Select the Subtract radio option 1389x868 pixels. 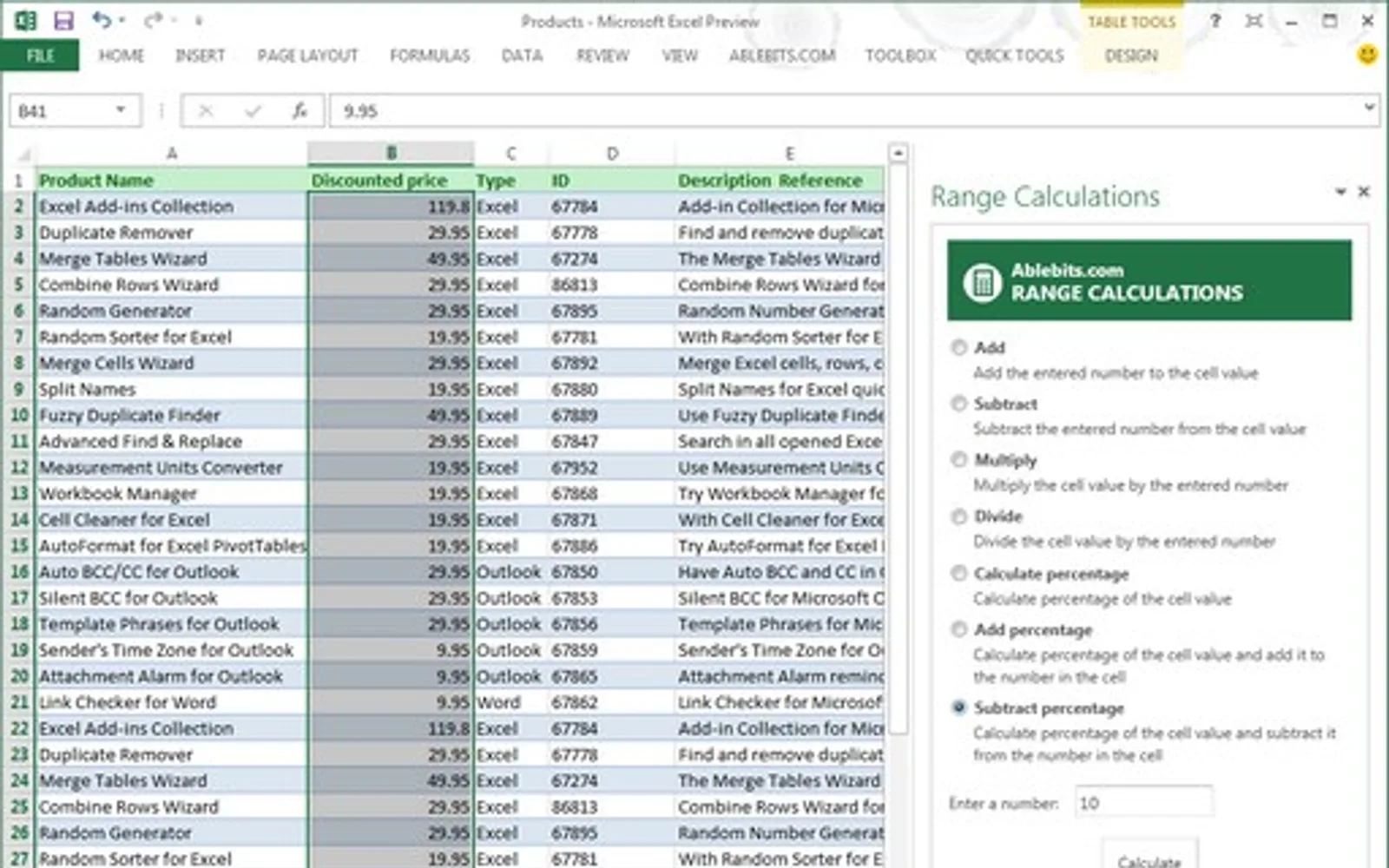(x=958, y=404)
